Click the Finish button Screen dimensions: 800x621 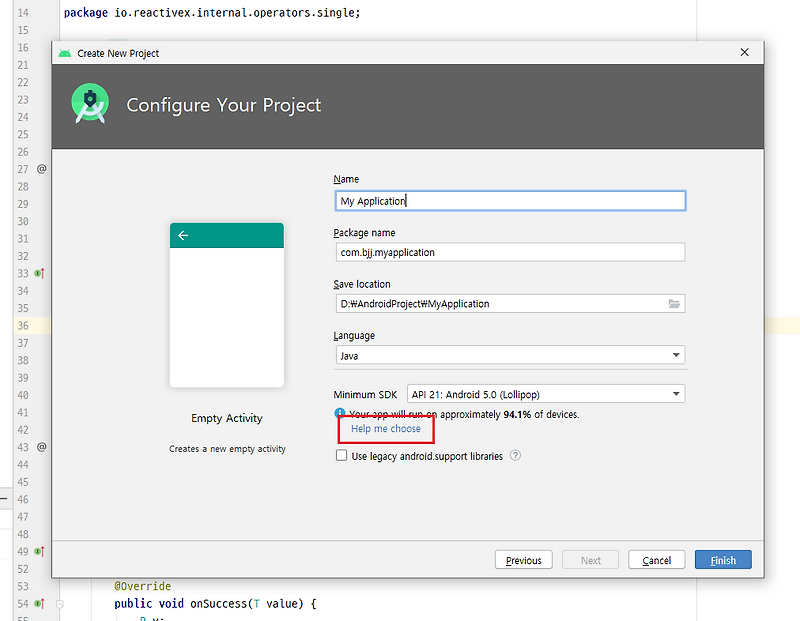click(x=722, y=560)
